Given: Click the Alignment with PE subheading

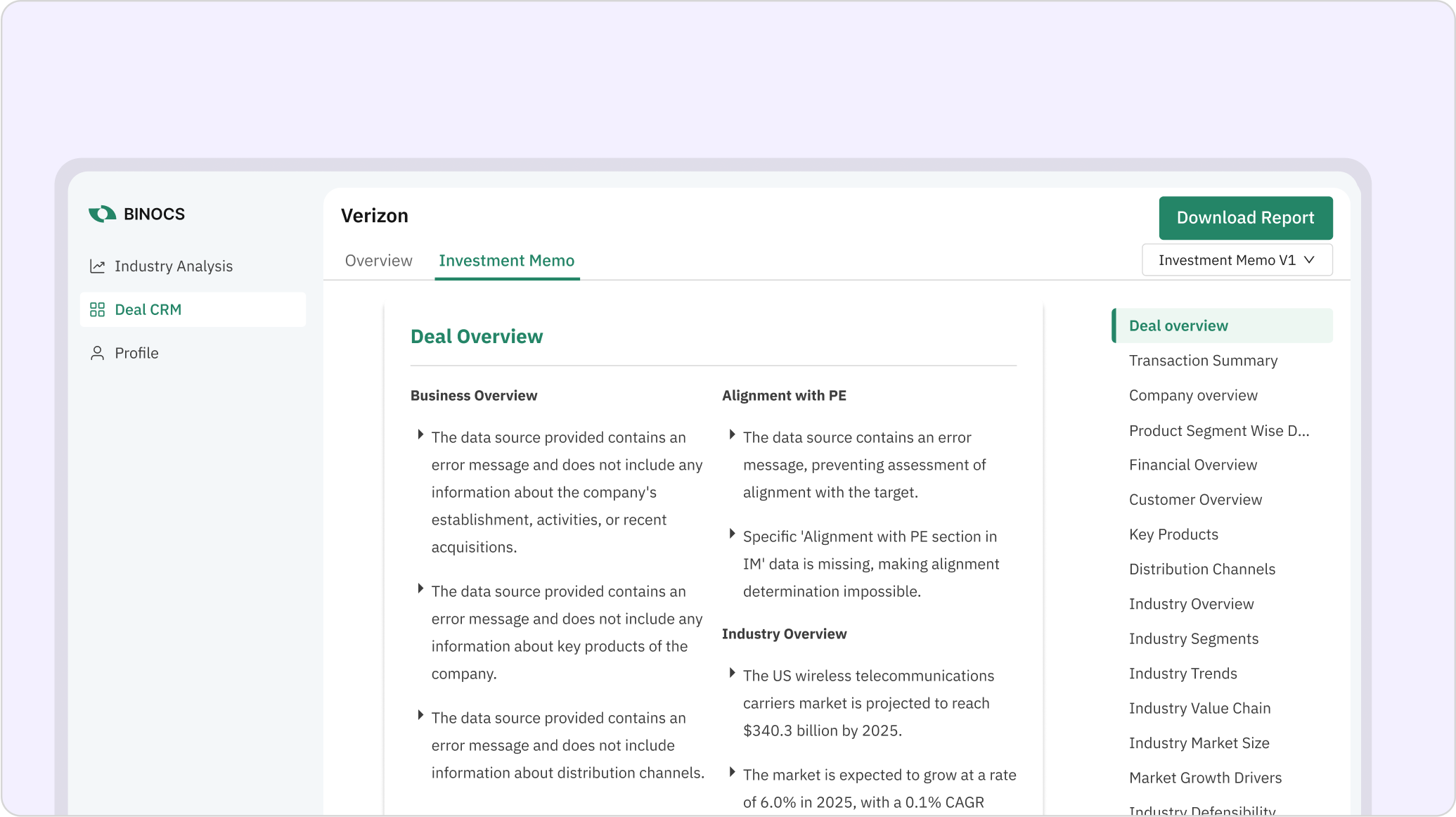Looking at the screenshot, I should [x=784, y=396].
